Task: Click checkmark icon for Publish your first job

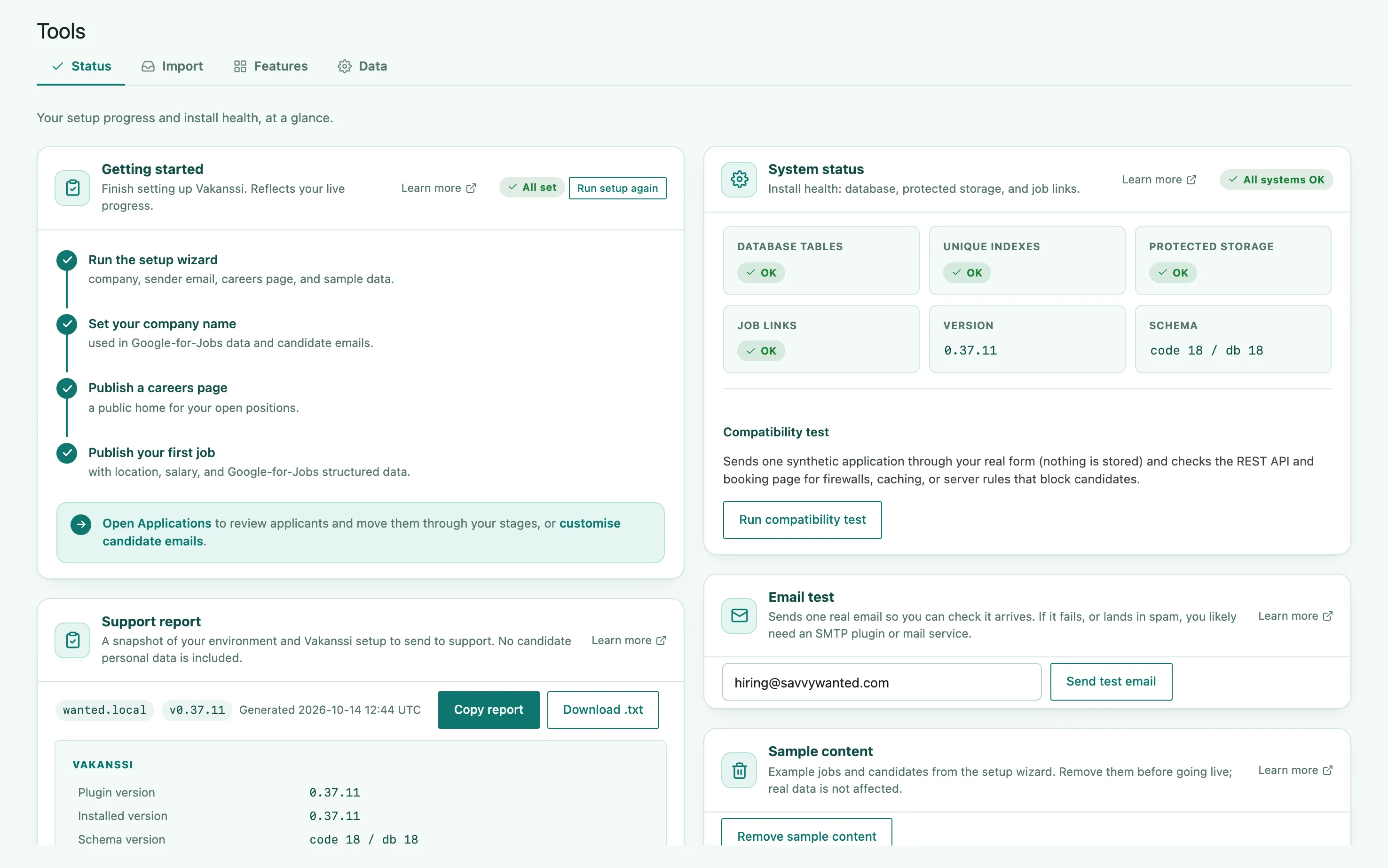Action: click(x=67, y=453)
